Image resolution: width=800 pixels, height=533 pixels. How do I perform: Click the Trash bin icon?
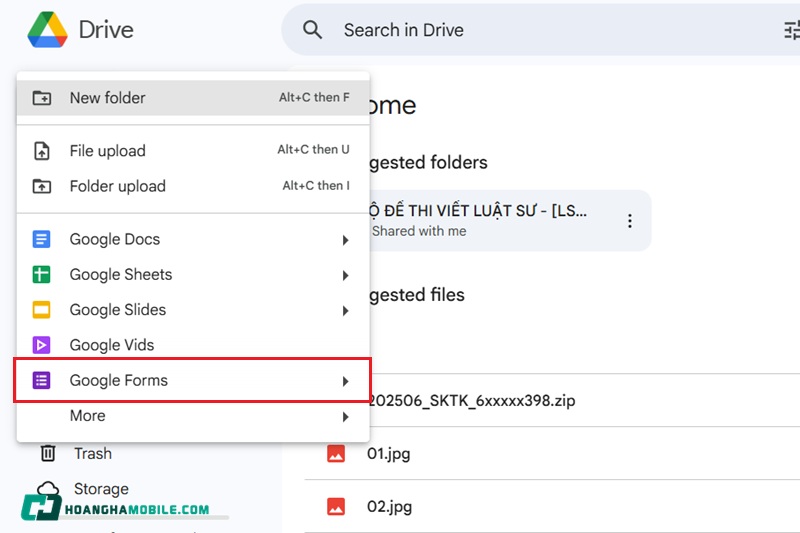click(47, 454)
